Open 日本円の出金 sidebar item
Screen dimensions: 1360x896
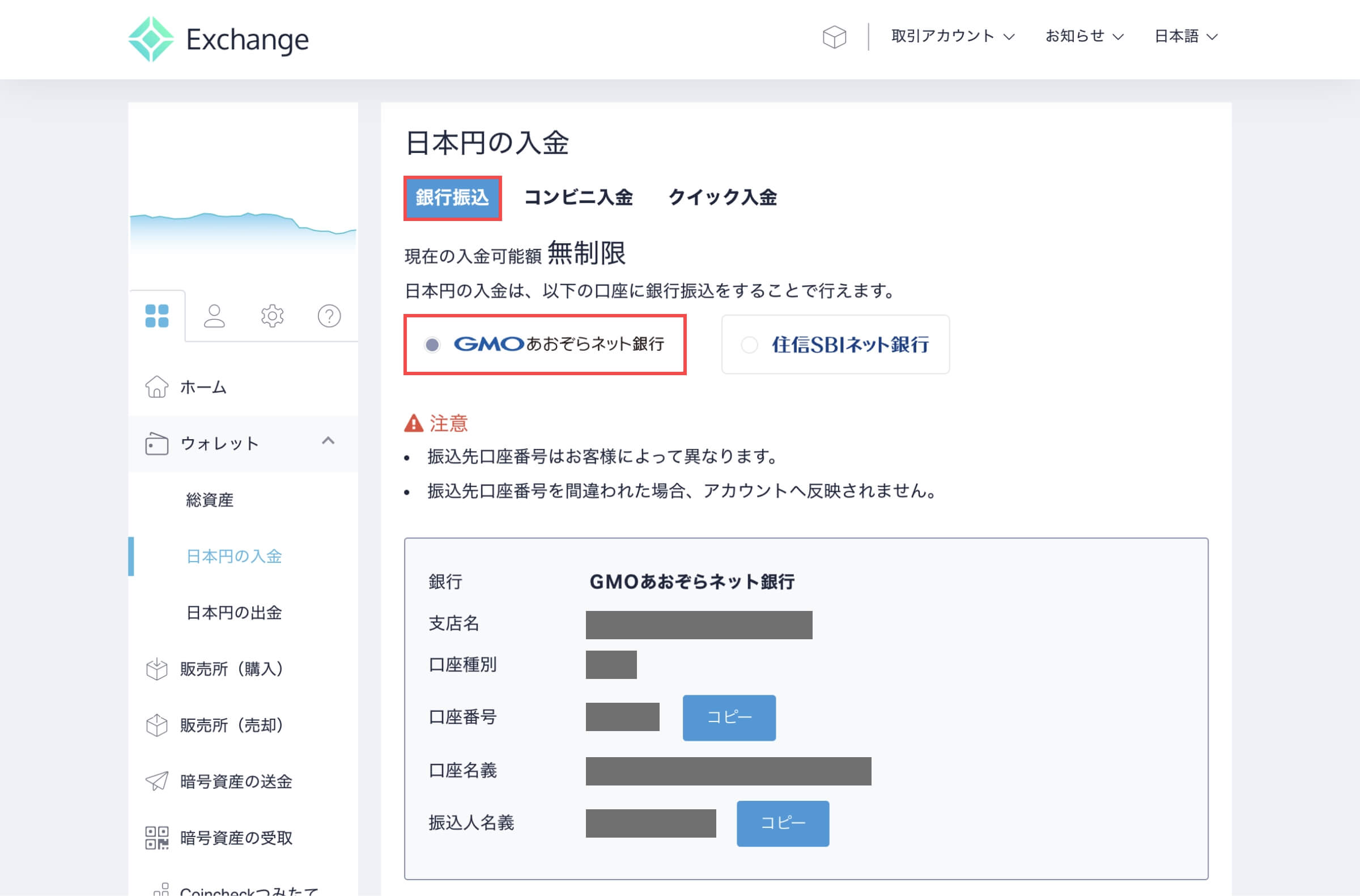point(234,613)
